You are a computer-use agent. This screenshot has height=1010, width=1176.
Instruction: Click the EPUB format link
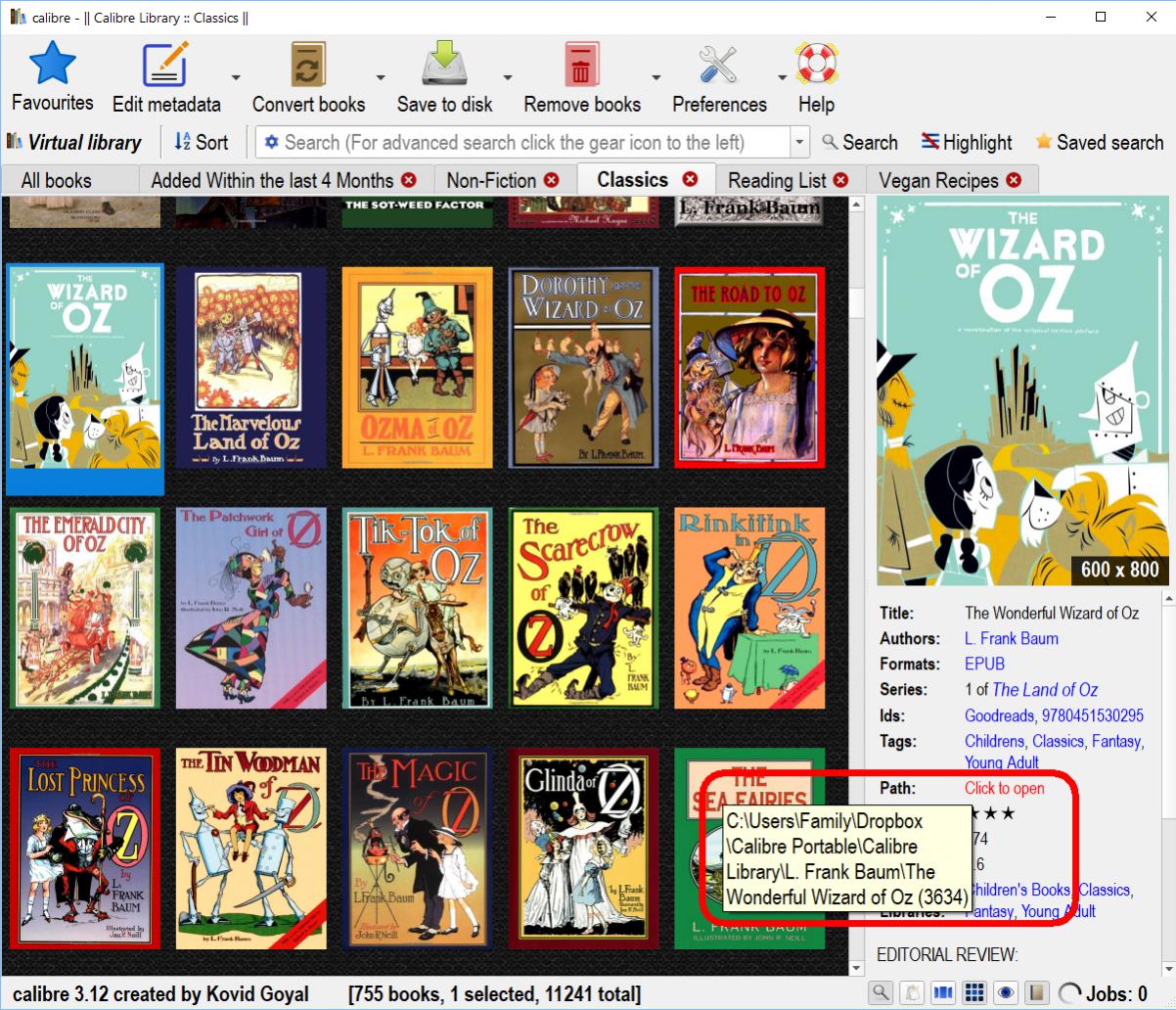[x=985, y=664]
